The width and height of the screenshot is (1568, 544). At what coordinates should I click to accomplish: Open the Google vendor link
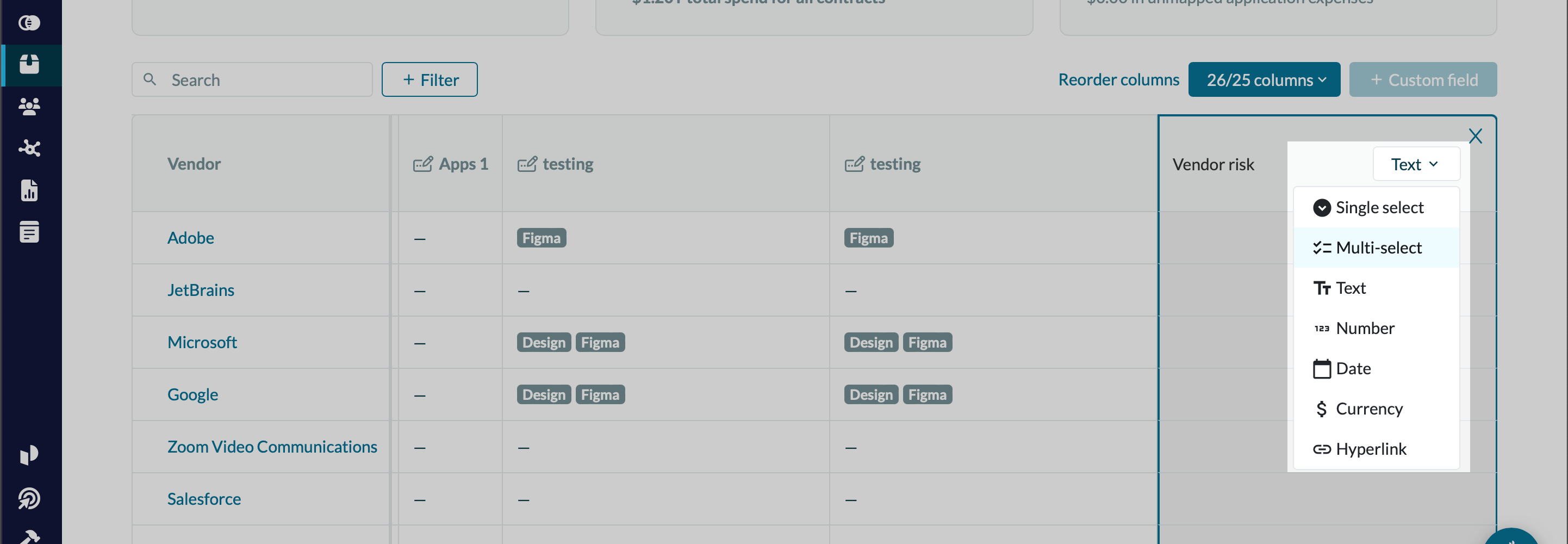point(192,395)
